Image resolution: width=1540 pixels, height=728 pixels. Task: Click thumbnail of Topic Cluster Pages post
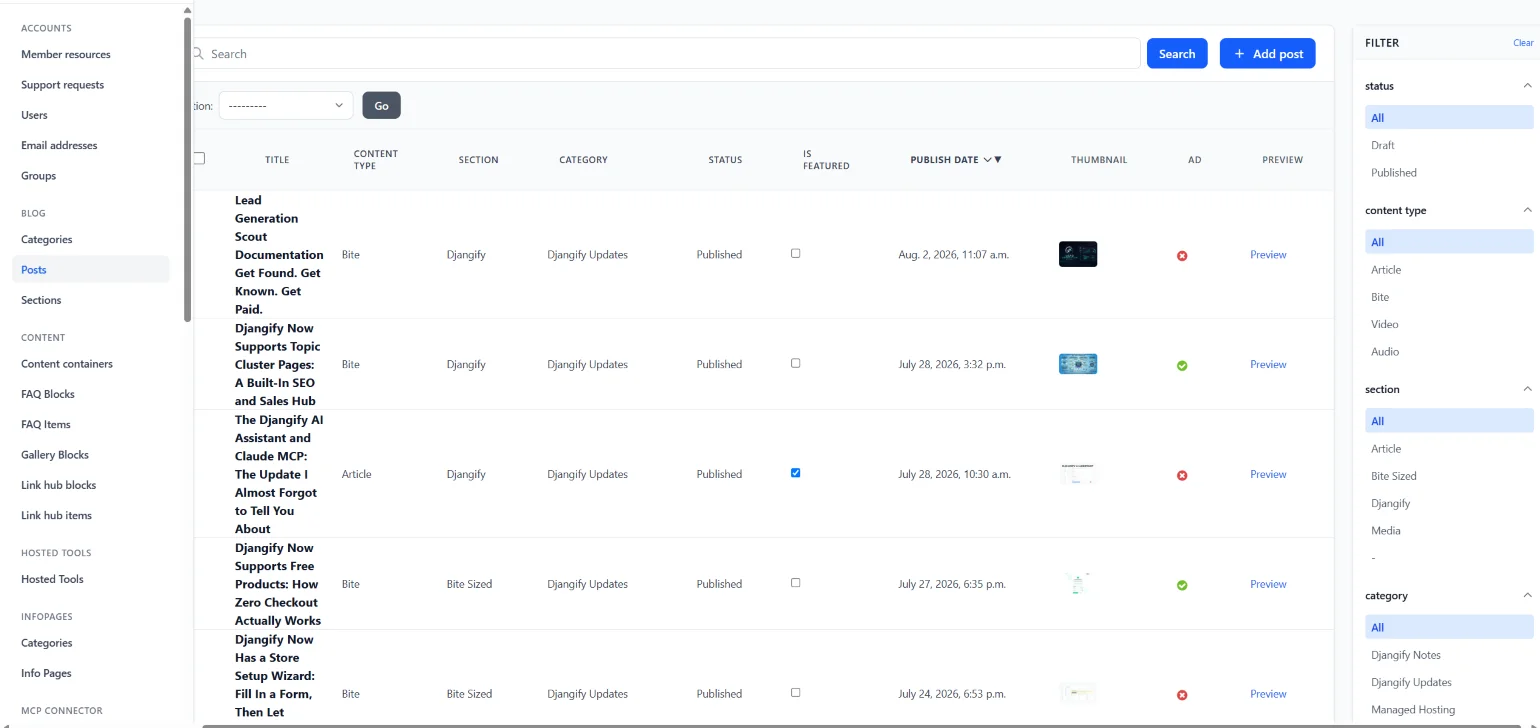(1078, 364)
